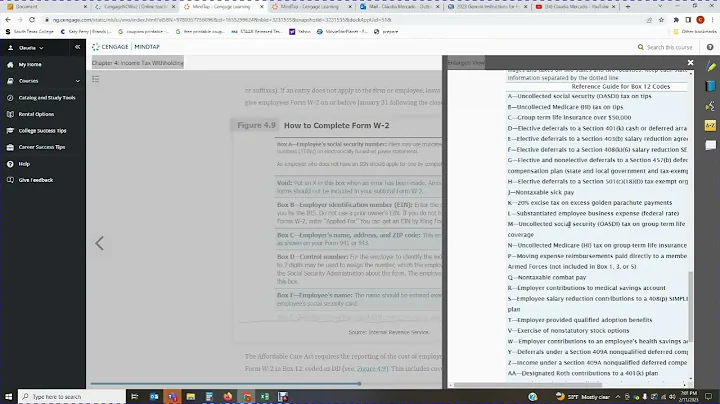The image size is (720, 404).
Task: Show hidden system tray icons
Action: click(618, 397)
